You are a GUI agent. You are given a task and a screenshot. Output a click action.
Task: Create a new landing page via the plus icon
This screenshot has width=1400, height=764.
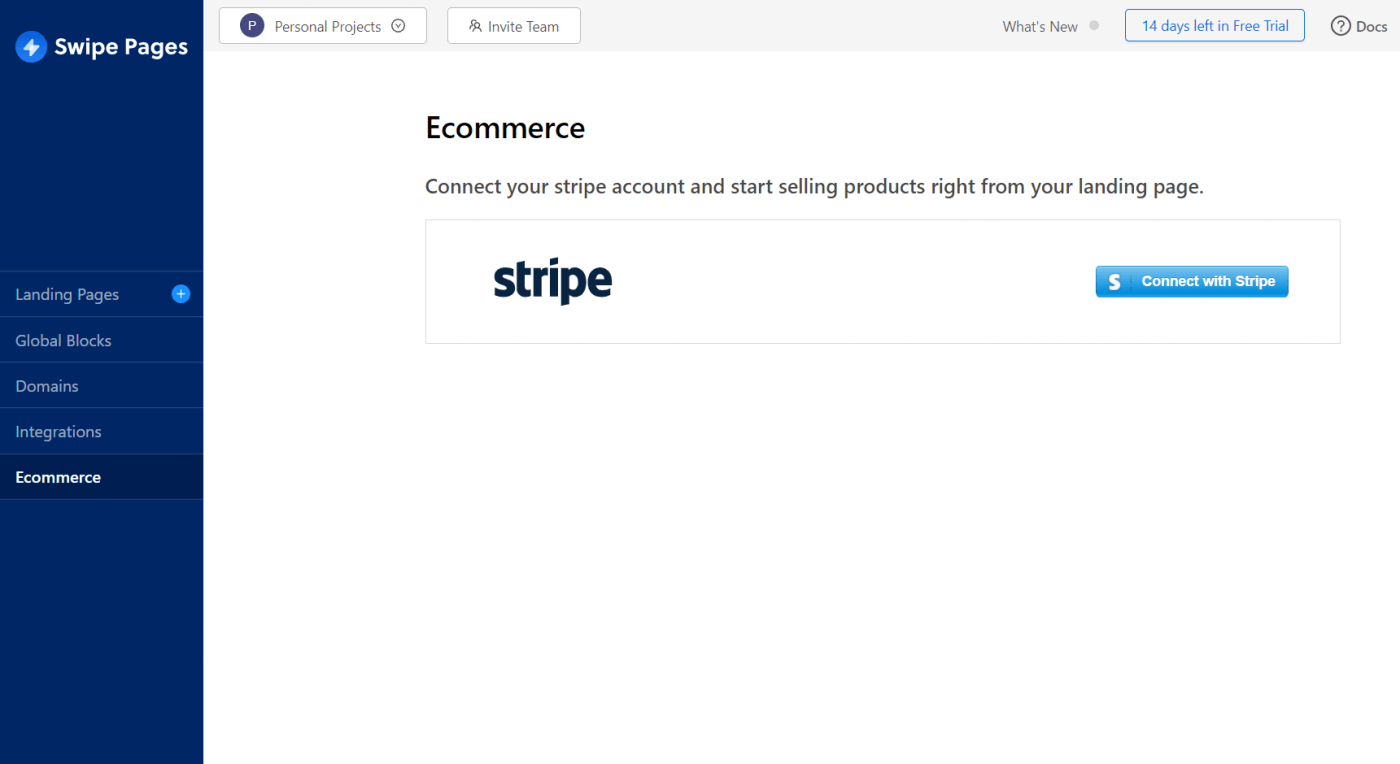click(x=181, y=294)
